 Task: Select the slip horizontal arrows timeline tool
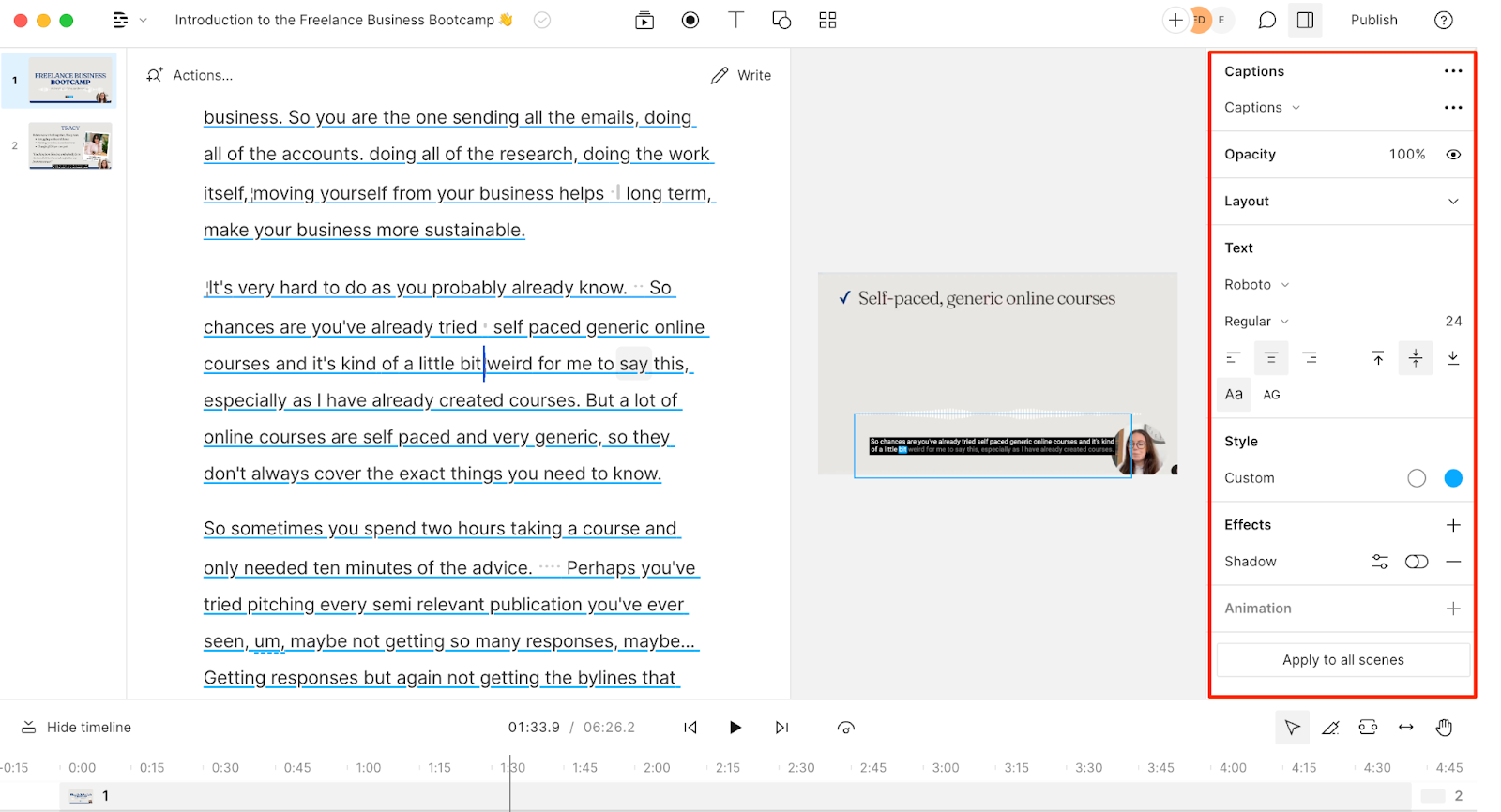coord(1406,728)
